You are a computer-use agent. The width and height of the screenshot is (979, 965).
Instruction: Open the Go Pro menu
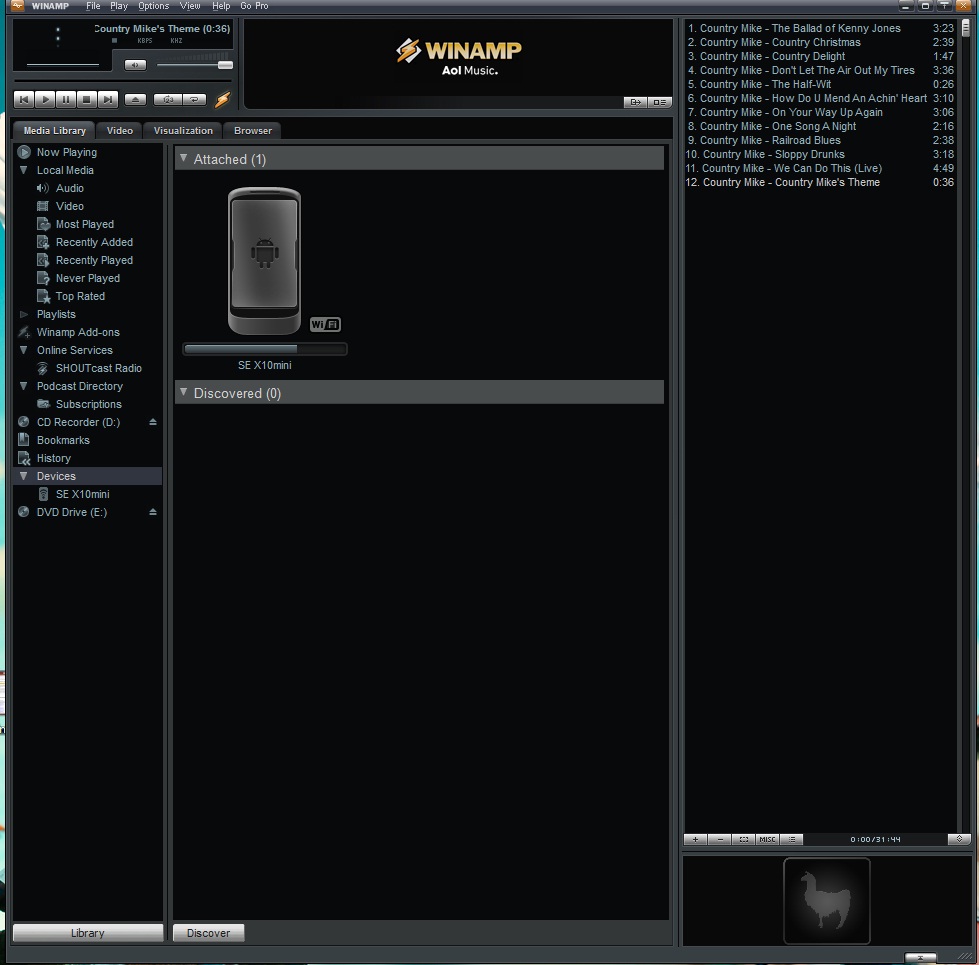[254, 6]
